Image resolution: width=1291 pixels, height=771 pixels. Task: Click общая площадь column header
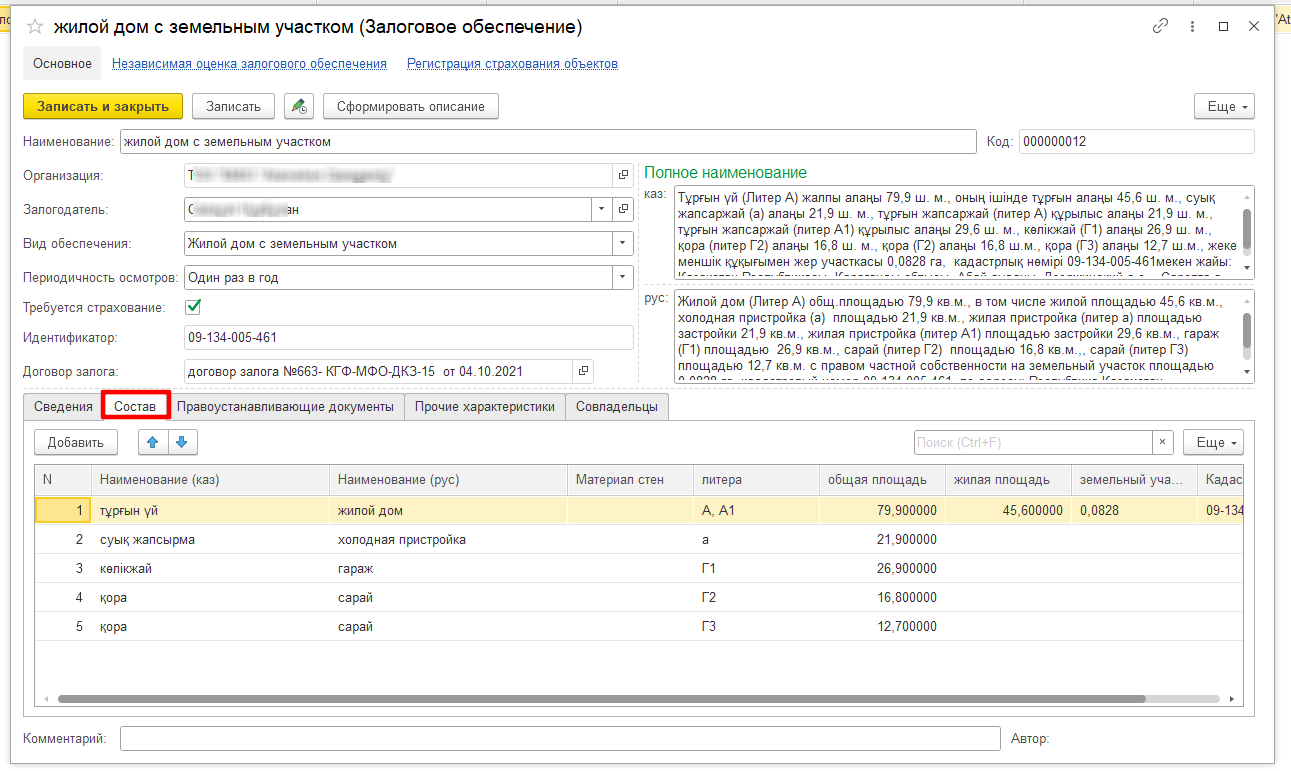[x=882, y=480]
